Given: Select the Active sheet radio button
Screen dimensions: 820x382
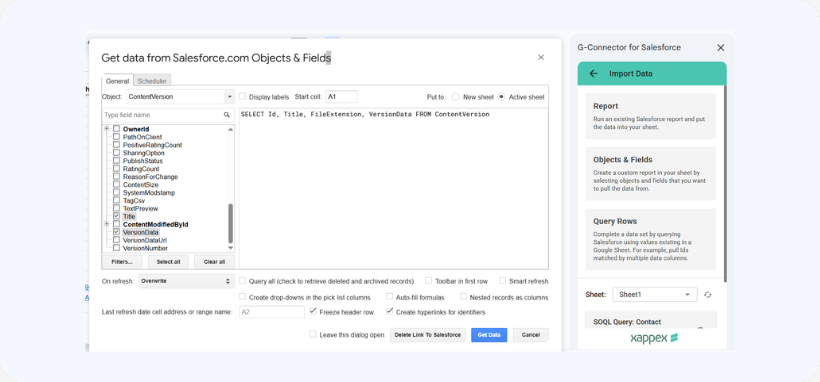Looking at the screenshot, I should (502, 97).
